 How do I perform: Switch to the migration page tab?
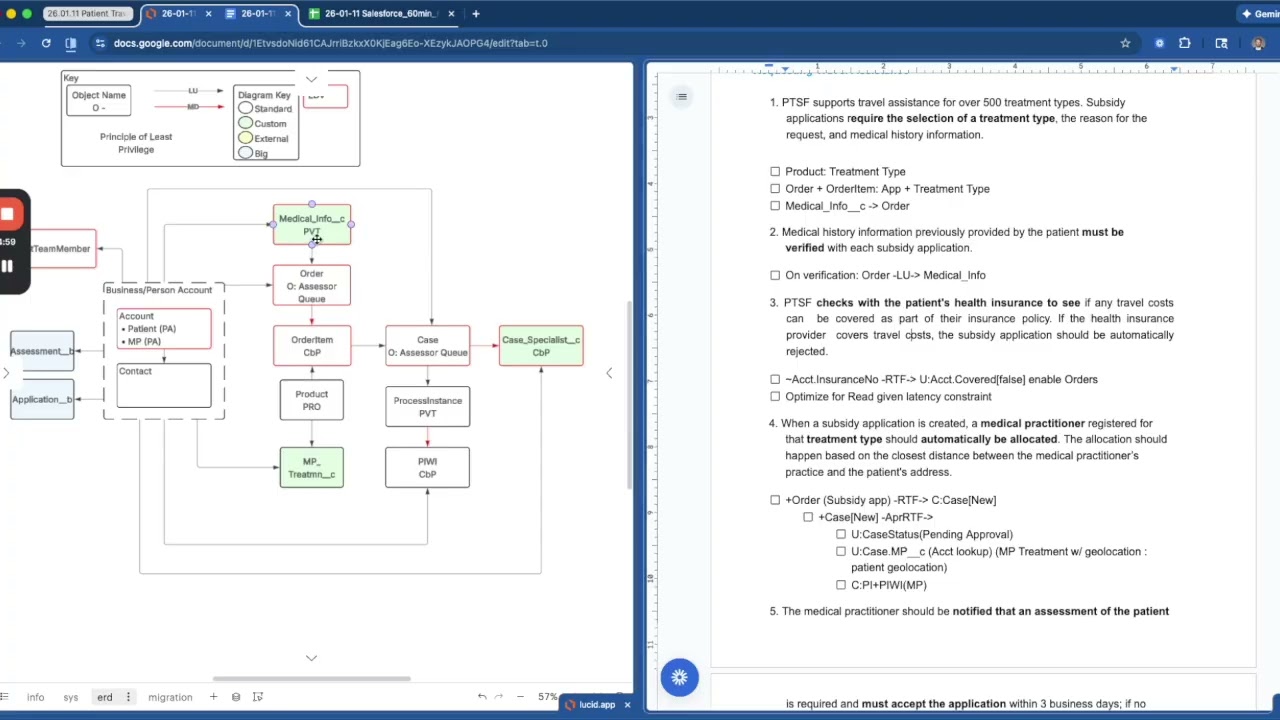point(170,697)
